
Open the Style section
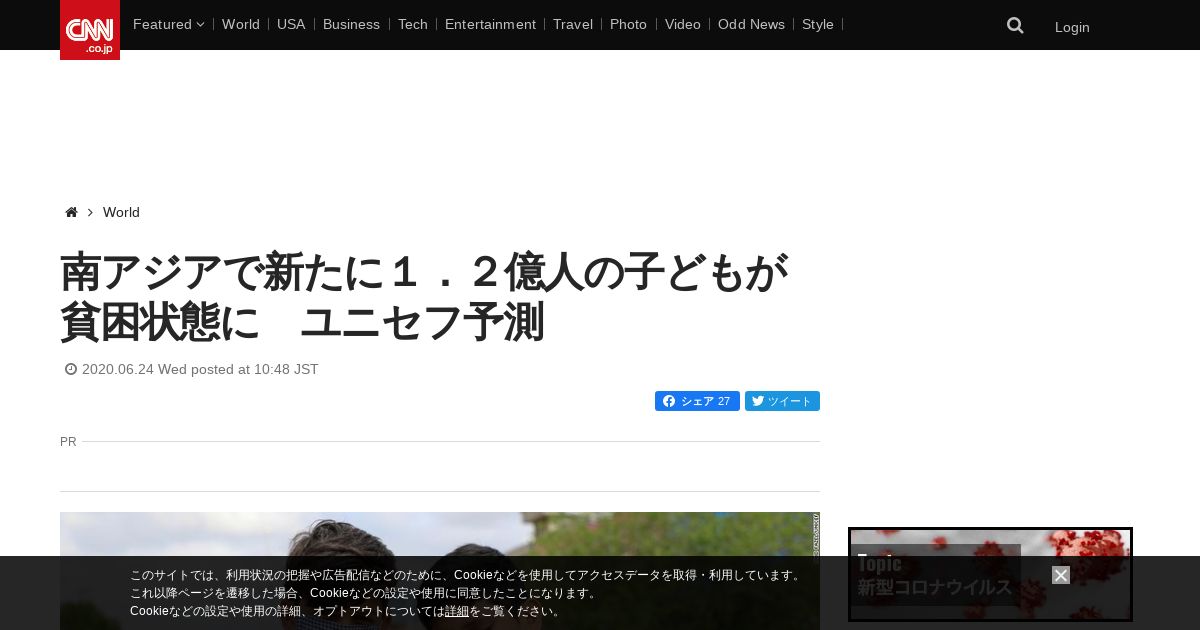point(818,24)
